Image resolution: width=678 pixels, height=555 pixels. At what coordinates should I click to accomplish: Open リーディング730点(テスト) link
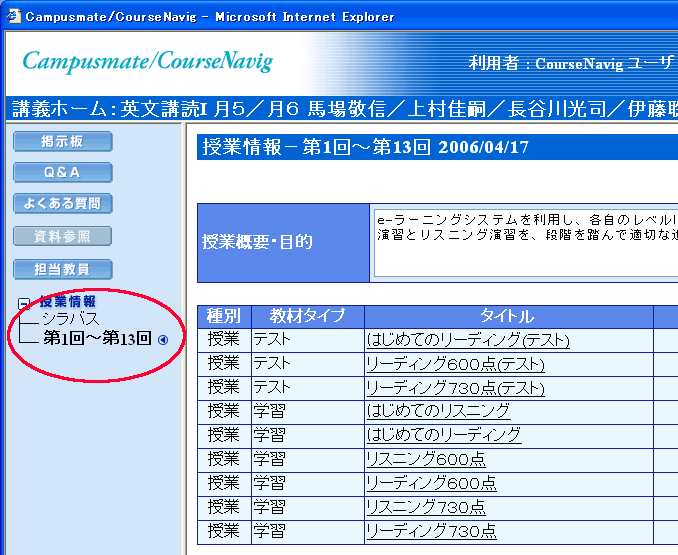[455, 388]
